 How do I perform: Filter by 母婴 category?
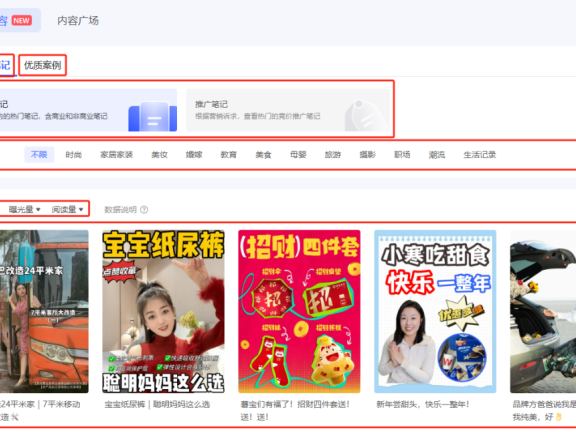[x=298, y=155]
